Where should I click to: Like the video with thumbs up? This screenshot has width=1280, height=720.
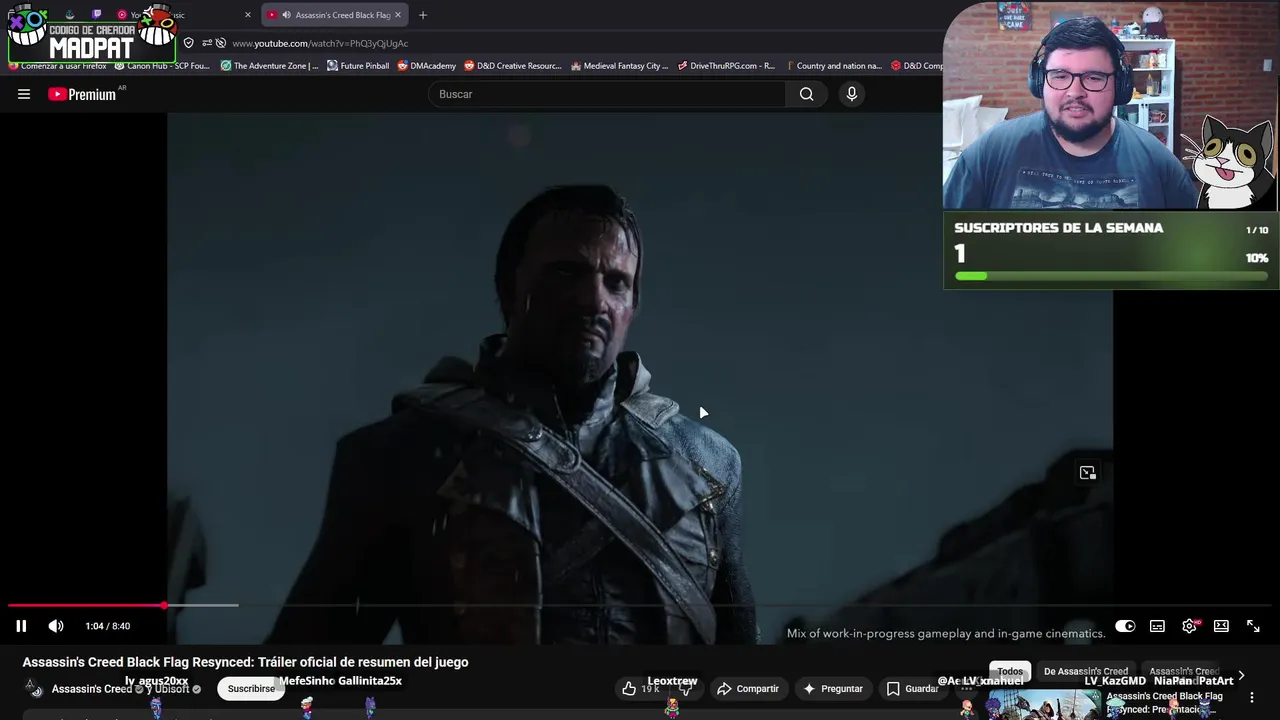[640, 689]
